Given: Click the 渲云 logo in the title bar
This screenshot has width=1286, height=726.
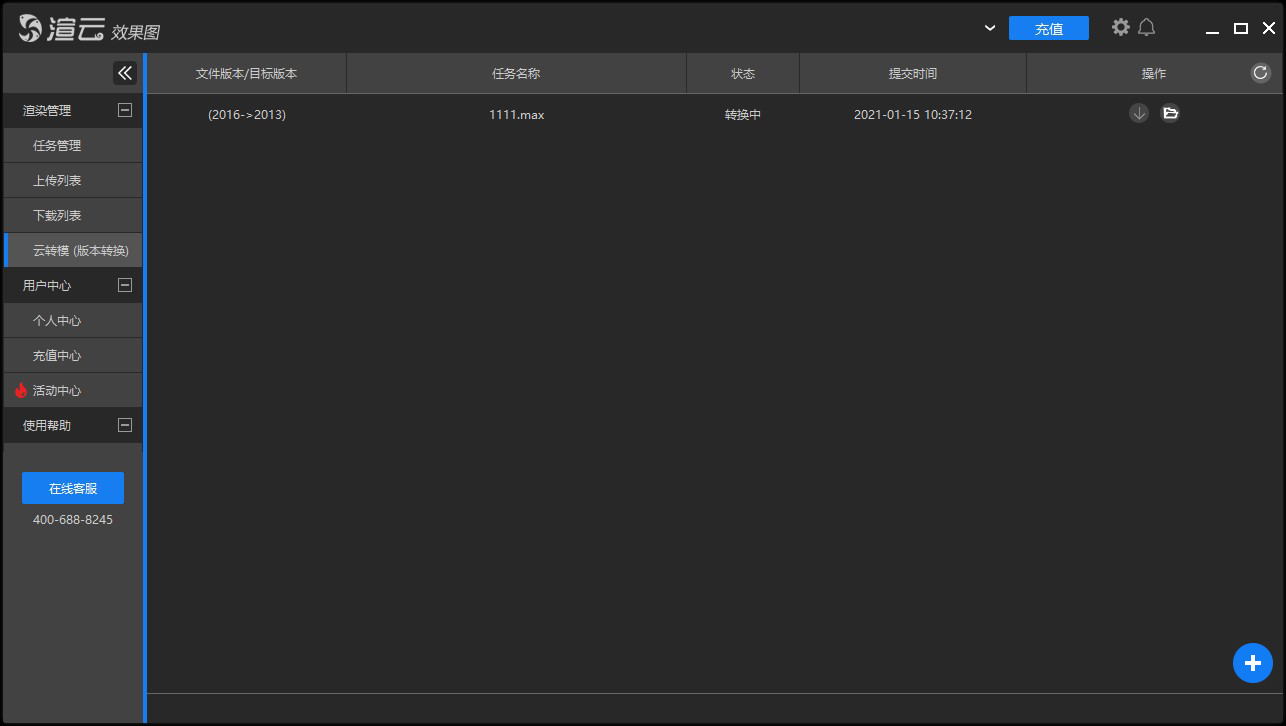Looking at the screenshot, I should (61, 29).
